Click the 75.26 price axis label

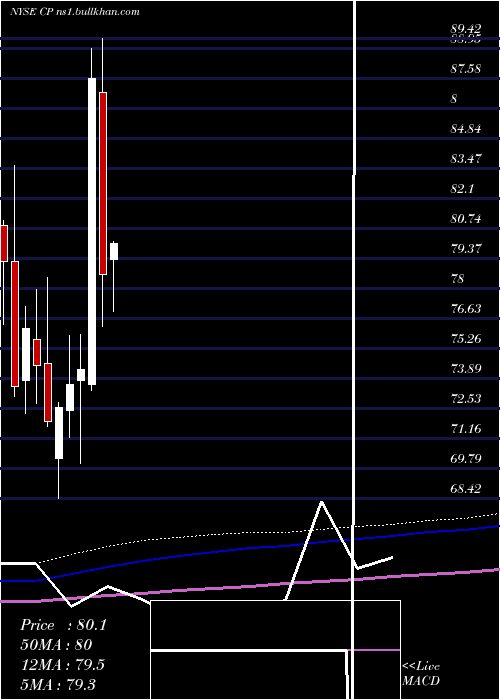coord(466,339)
